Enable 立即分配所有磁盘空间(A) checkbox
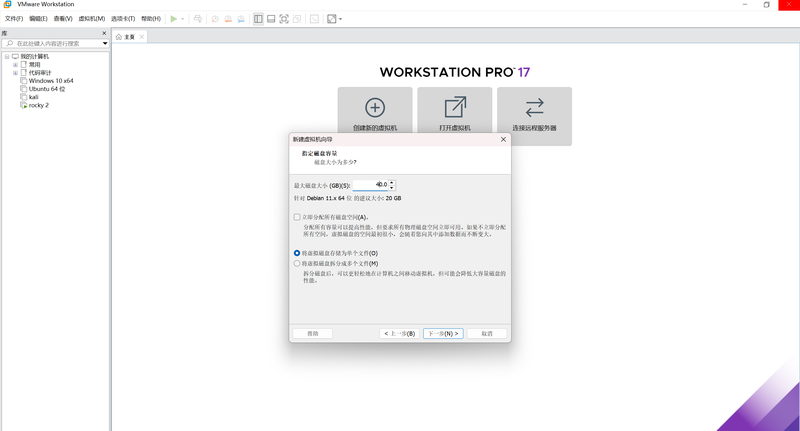 297,217
